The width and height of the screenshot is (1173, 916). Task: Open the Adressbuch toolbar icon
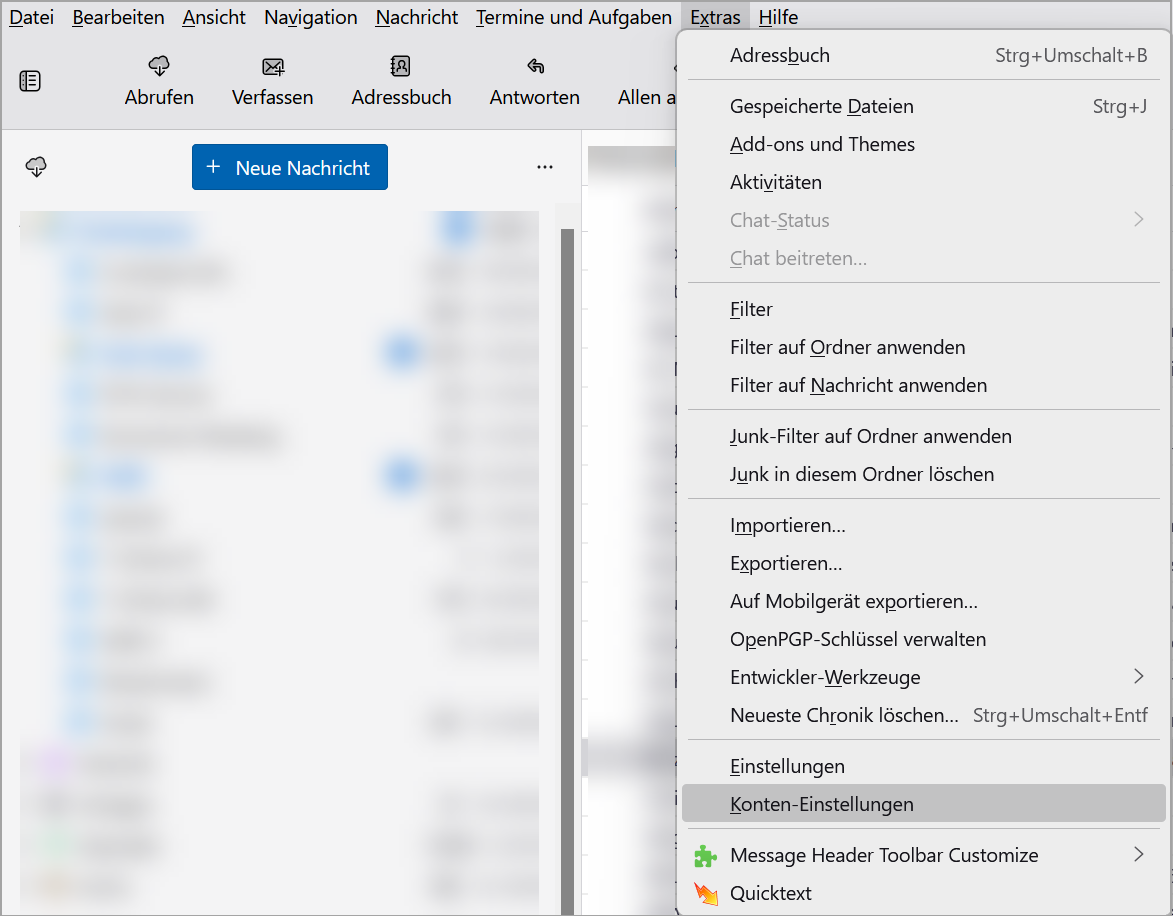400,67
